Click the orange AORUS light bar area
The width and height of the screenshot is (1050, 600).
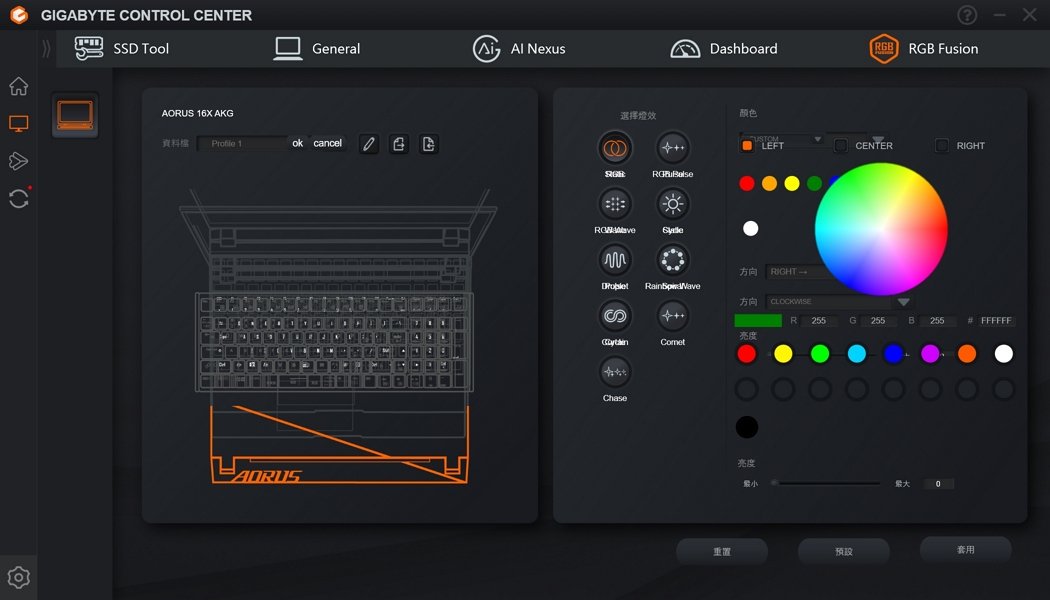click(340, 445)
